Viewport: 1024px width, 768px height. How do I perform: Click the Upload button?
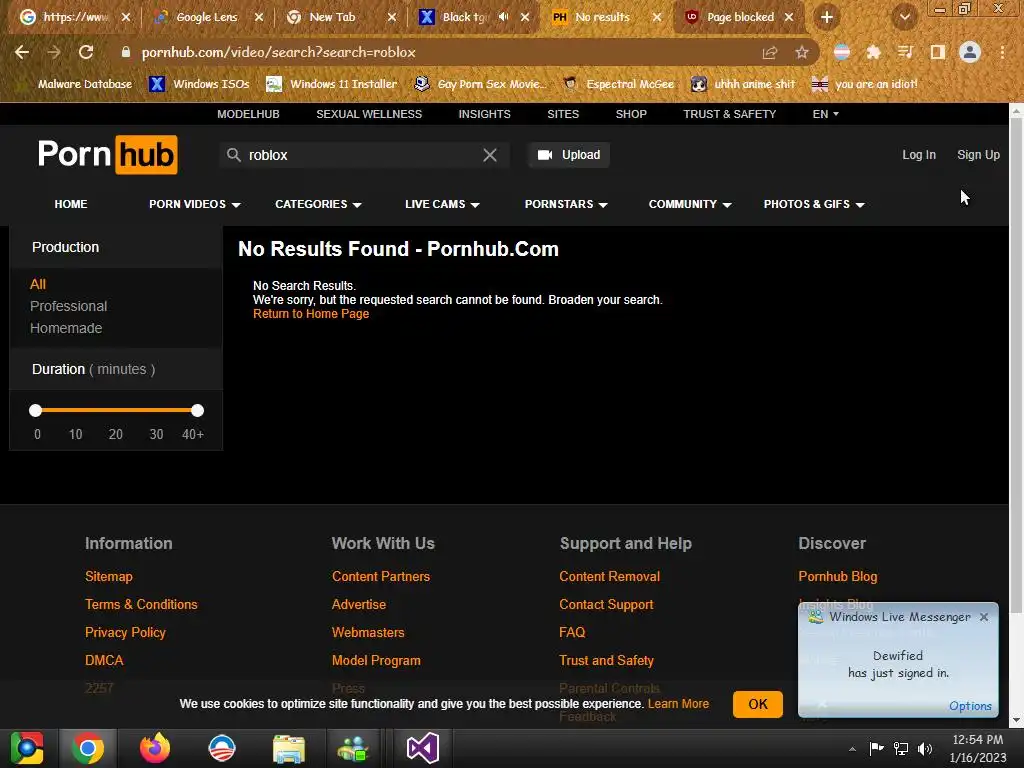click(x=569, y=155)
